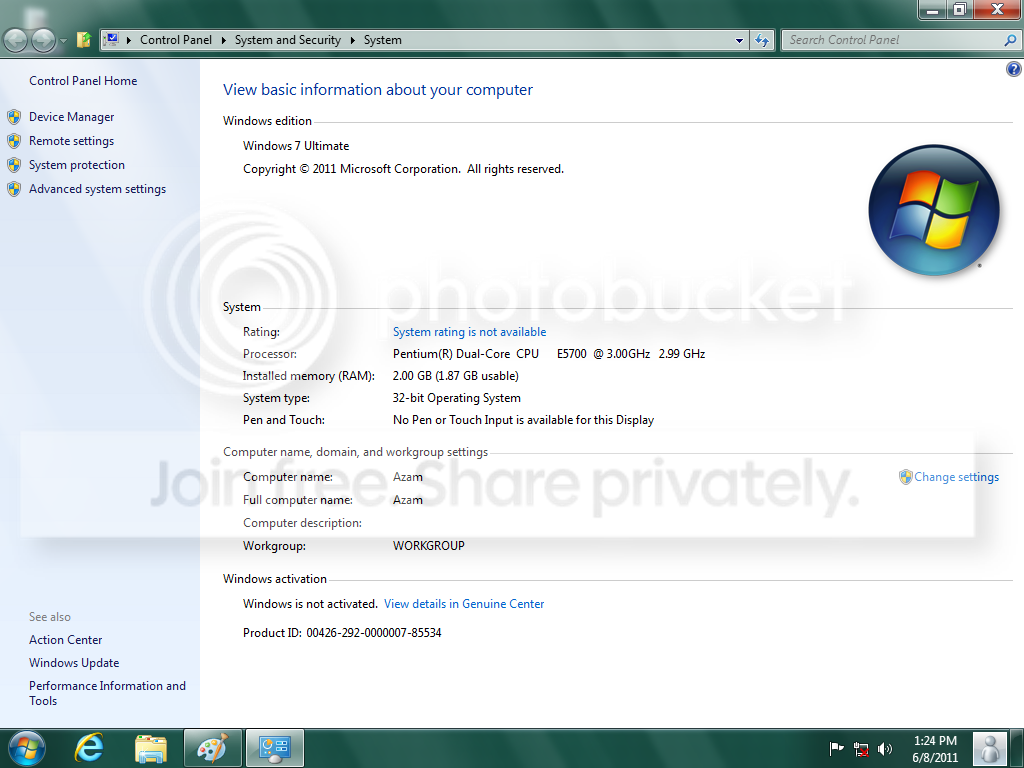
Task: Select Control Panel in the breadcrumb
Action: tap(176, 40)
